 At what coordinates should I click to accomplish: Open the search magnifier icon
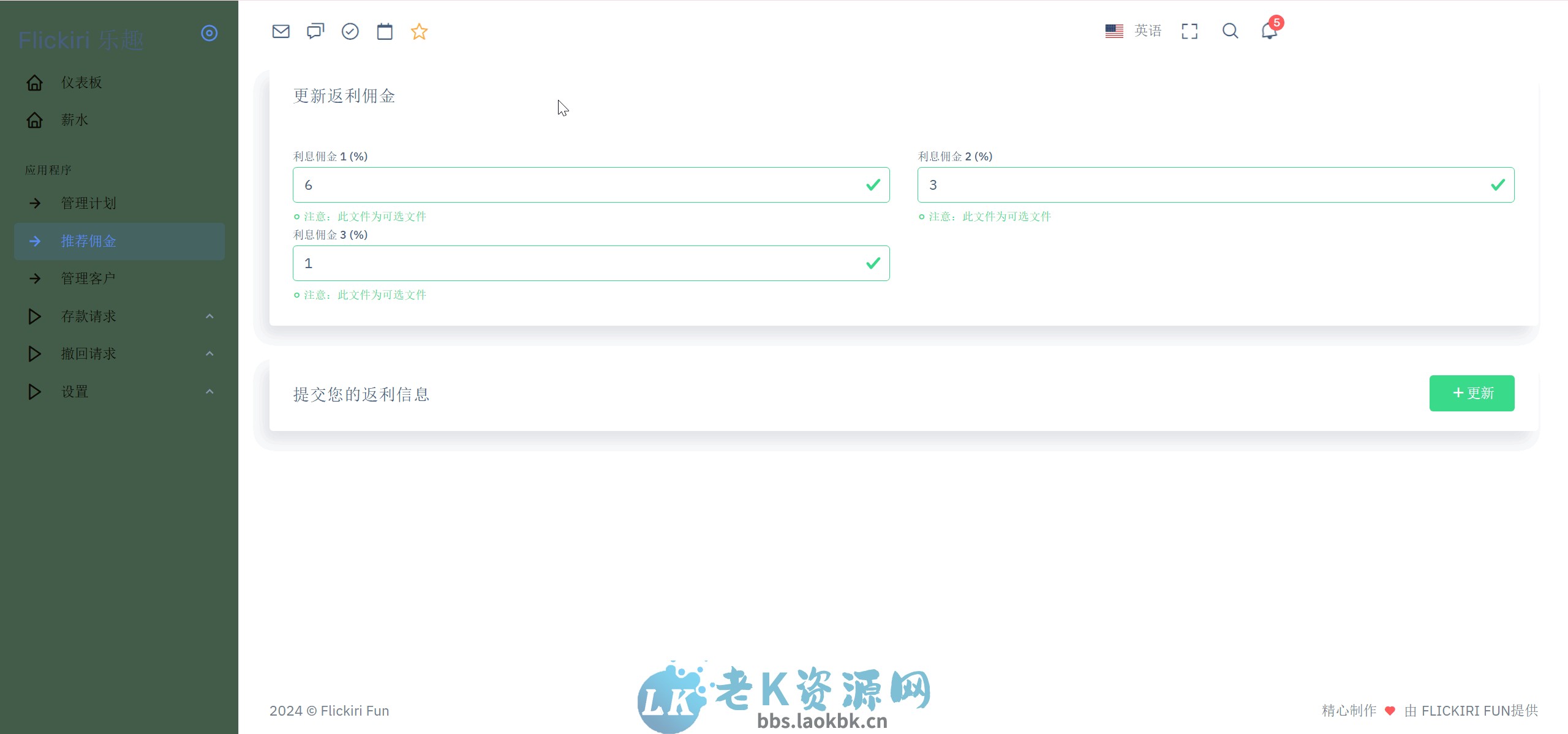pos(1230,31)
